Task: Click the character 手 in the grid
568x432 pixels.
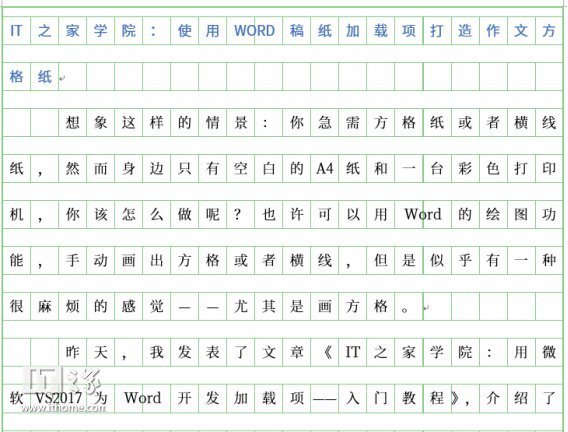Action: (72, 260)
